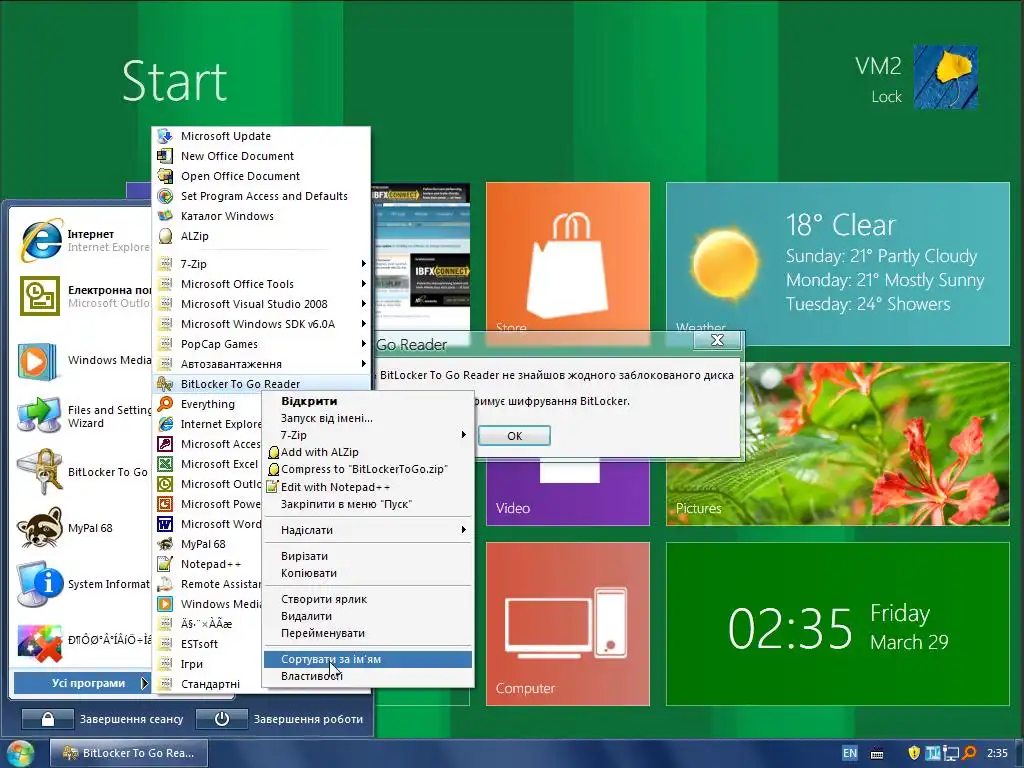Click OK in BitLocker dialog
Screen dimensions: 1024x768
pyautogui.click(x=515, y=436)
